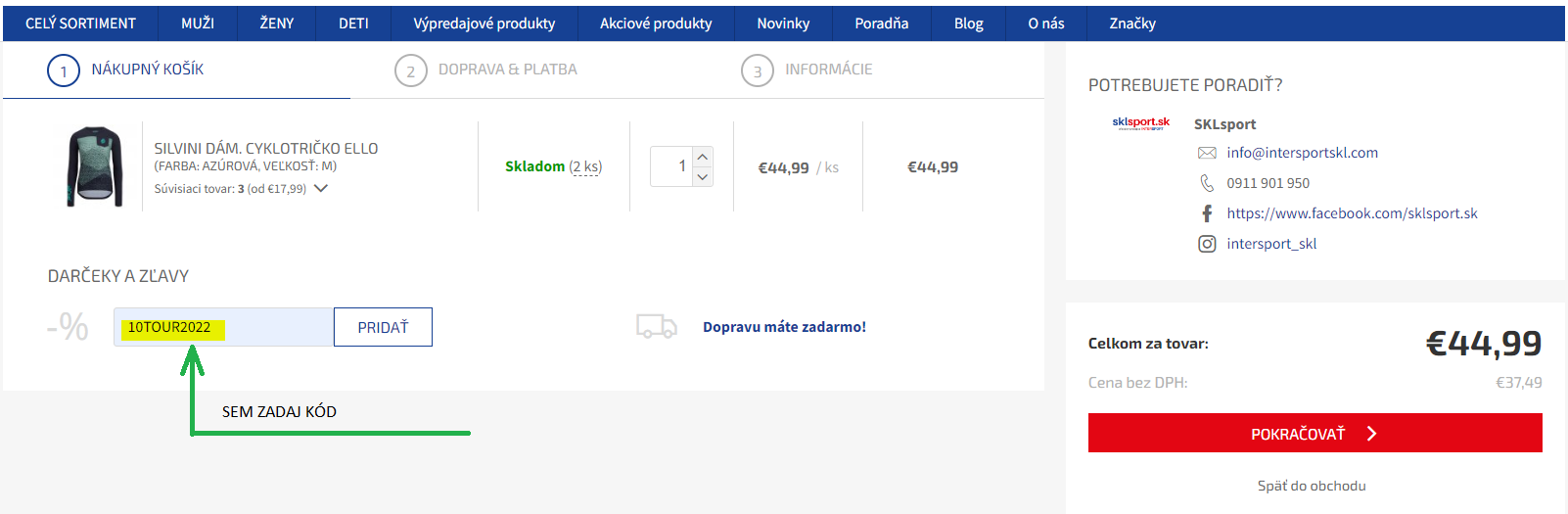This screenshot has height=514, width=1568.
Task: Click the envelope email icon
Action: tap(1207, 153)
